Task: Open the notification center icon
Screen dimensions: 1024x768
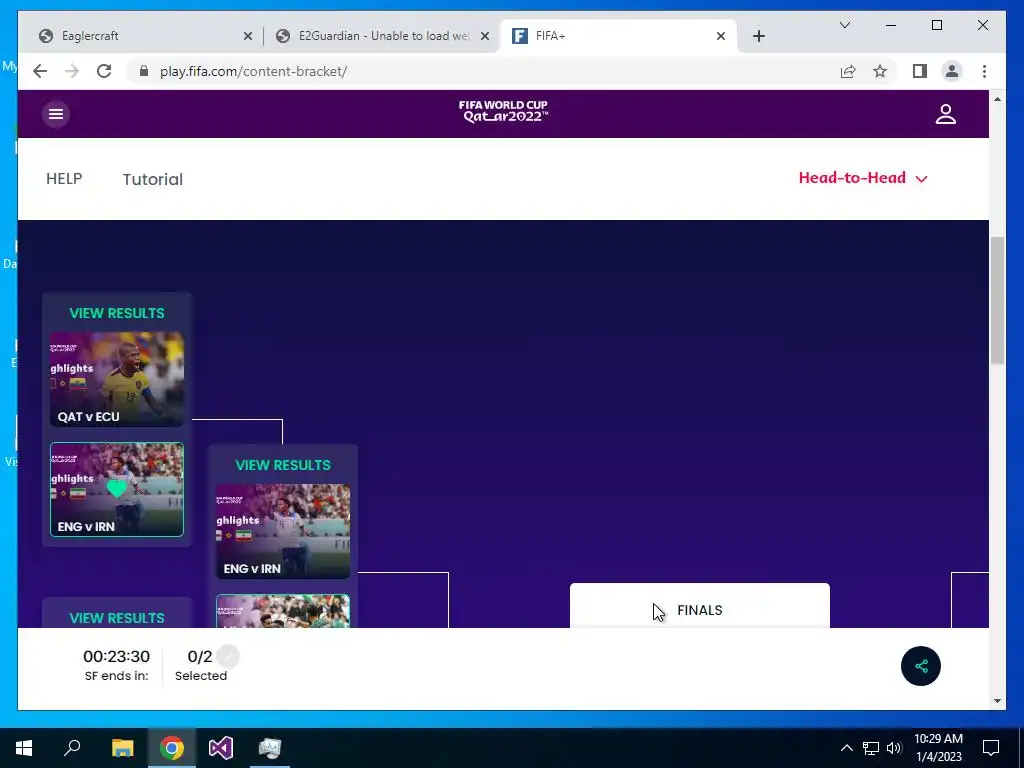Action: click(991, 748)
